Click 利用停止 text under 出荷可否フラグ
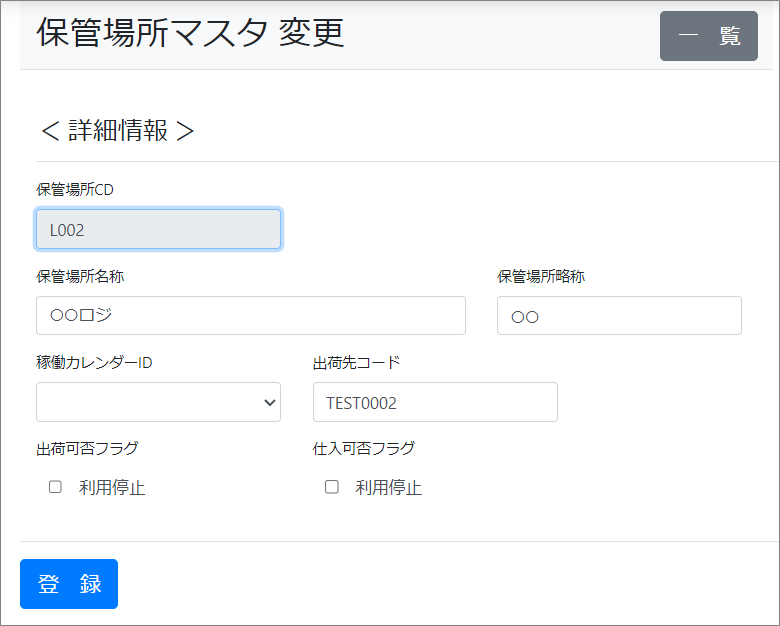This screenshot has height=626, width=780. click(112, 488)
